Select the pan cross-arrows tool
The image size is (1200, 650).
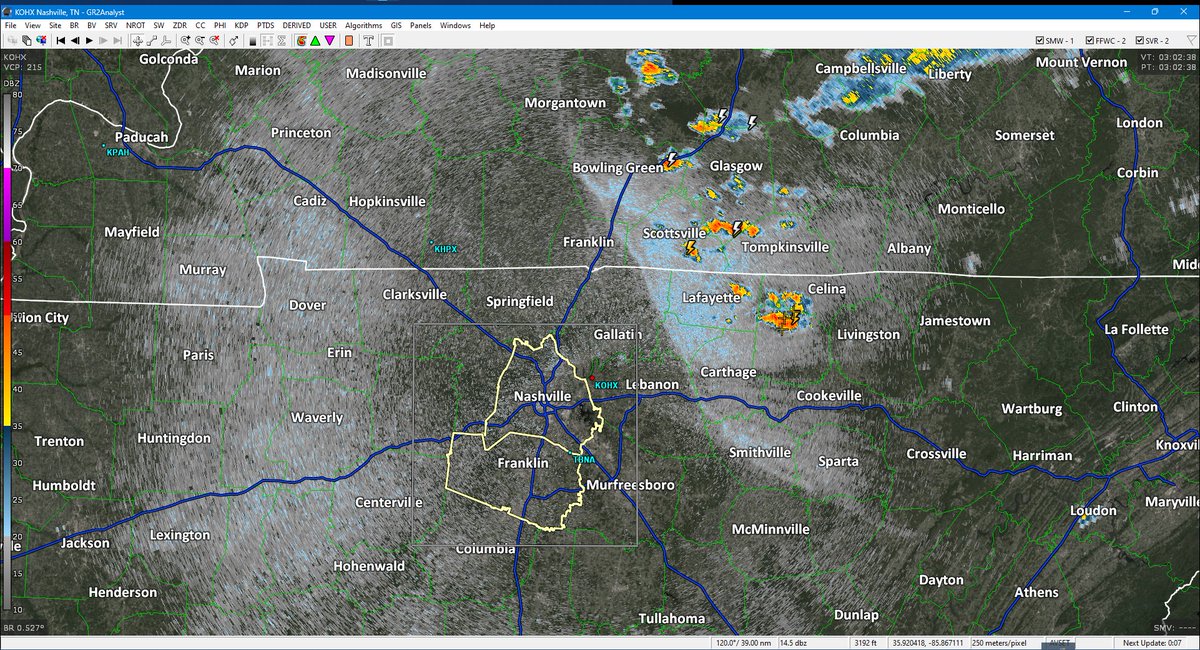click(137, 40)
